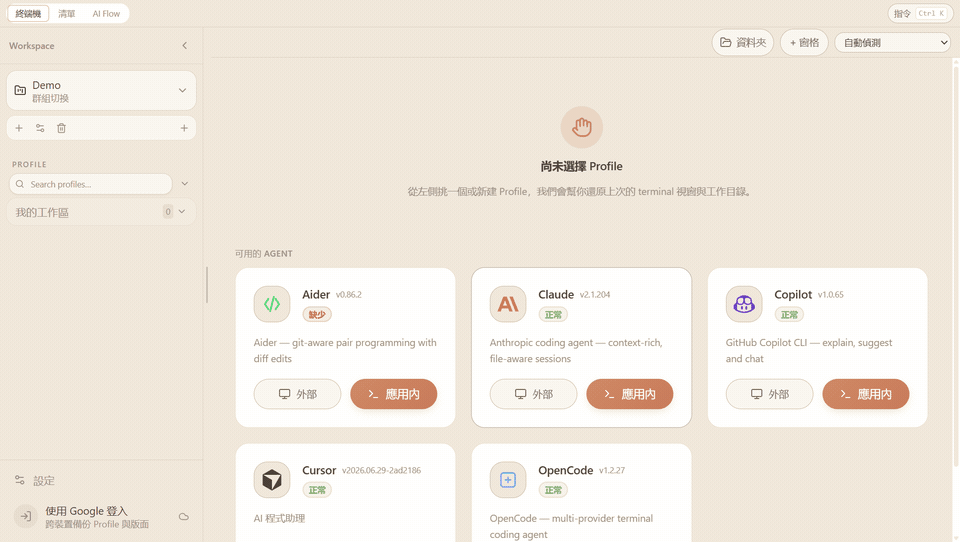The image size is (960, 542).
Task: Launch Copilot in-app with 應用內 button
Action: point(866,394)
